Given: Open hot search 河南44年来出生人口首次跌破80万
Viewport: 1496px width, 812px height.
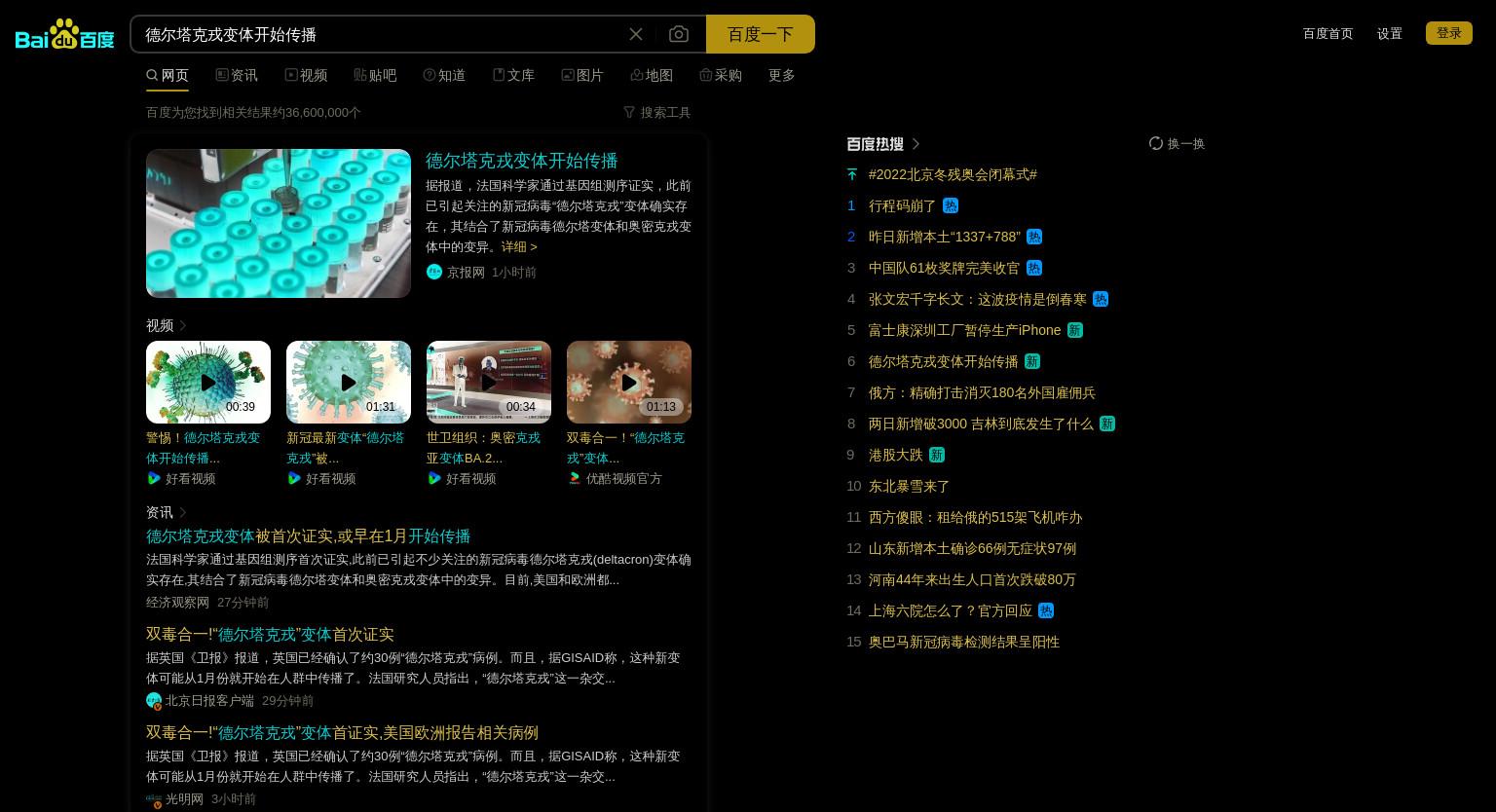Looking at the screenshot, I should pos(972,579).
